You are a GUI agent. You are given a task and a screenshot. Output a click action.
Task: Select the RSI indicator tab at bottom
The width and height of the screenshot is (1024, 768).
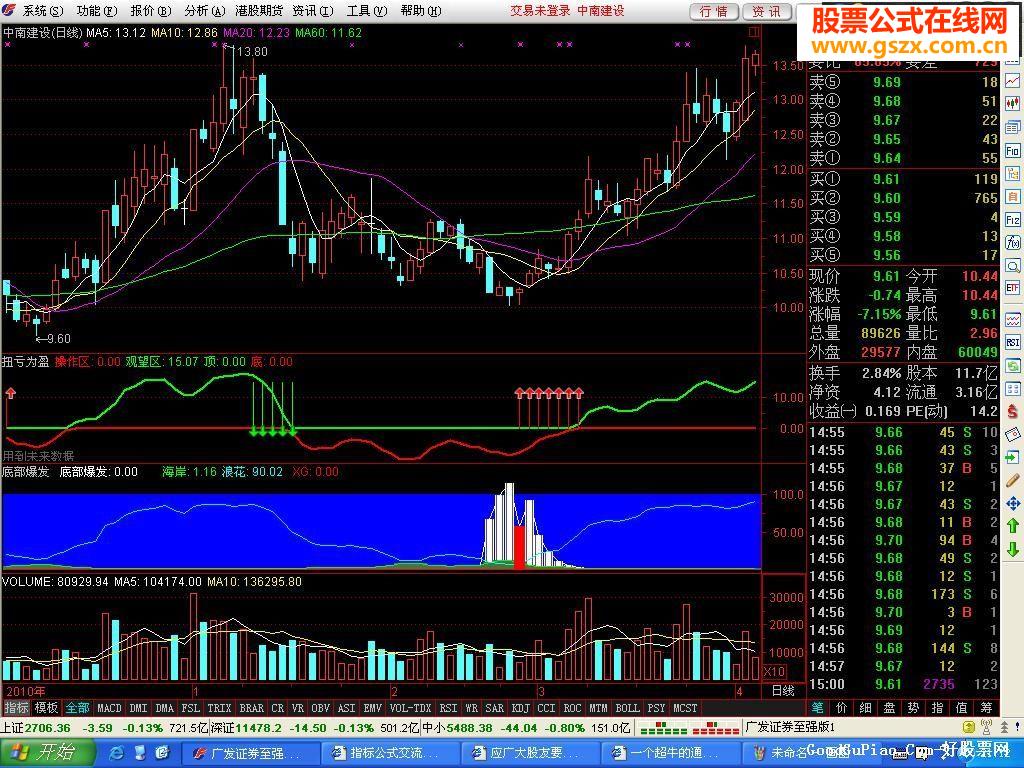pos(448,708)
